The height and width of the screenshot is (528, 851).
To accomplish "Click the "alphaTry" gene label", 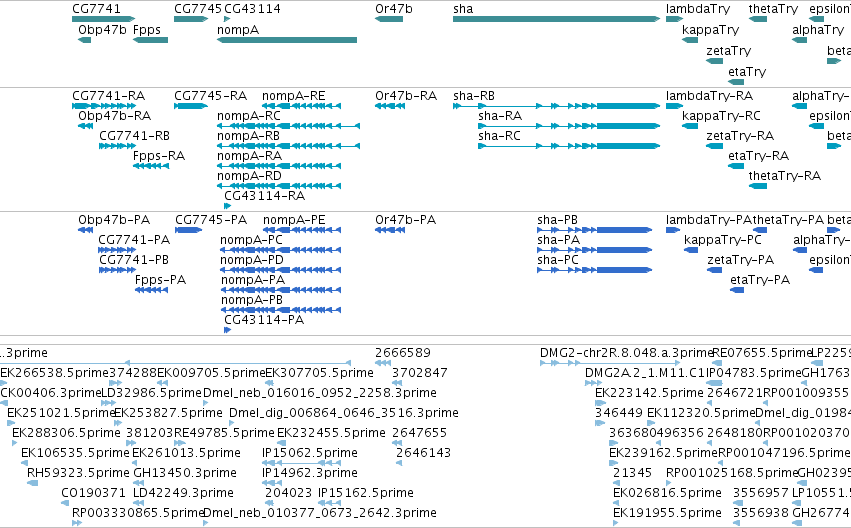I will (818, 30).
